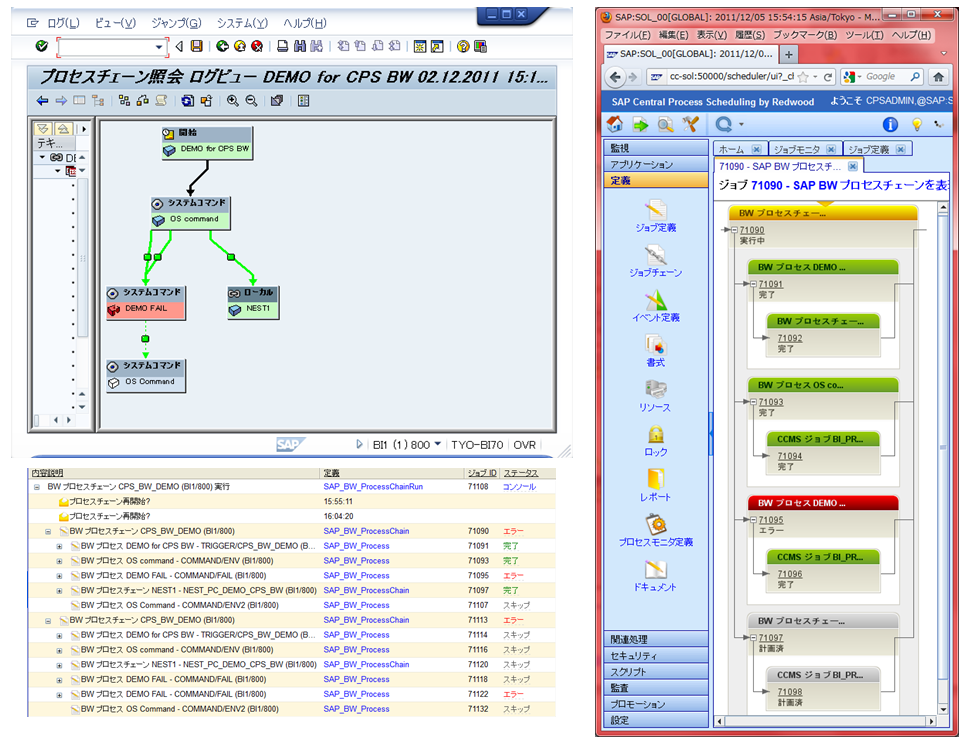Open the 監視 section in the CPS sidebar

pos(656,148)
